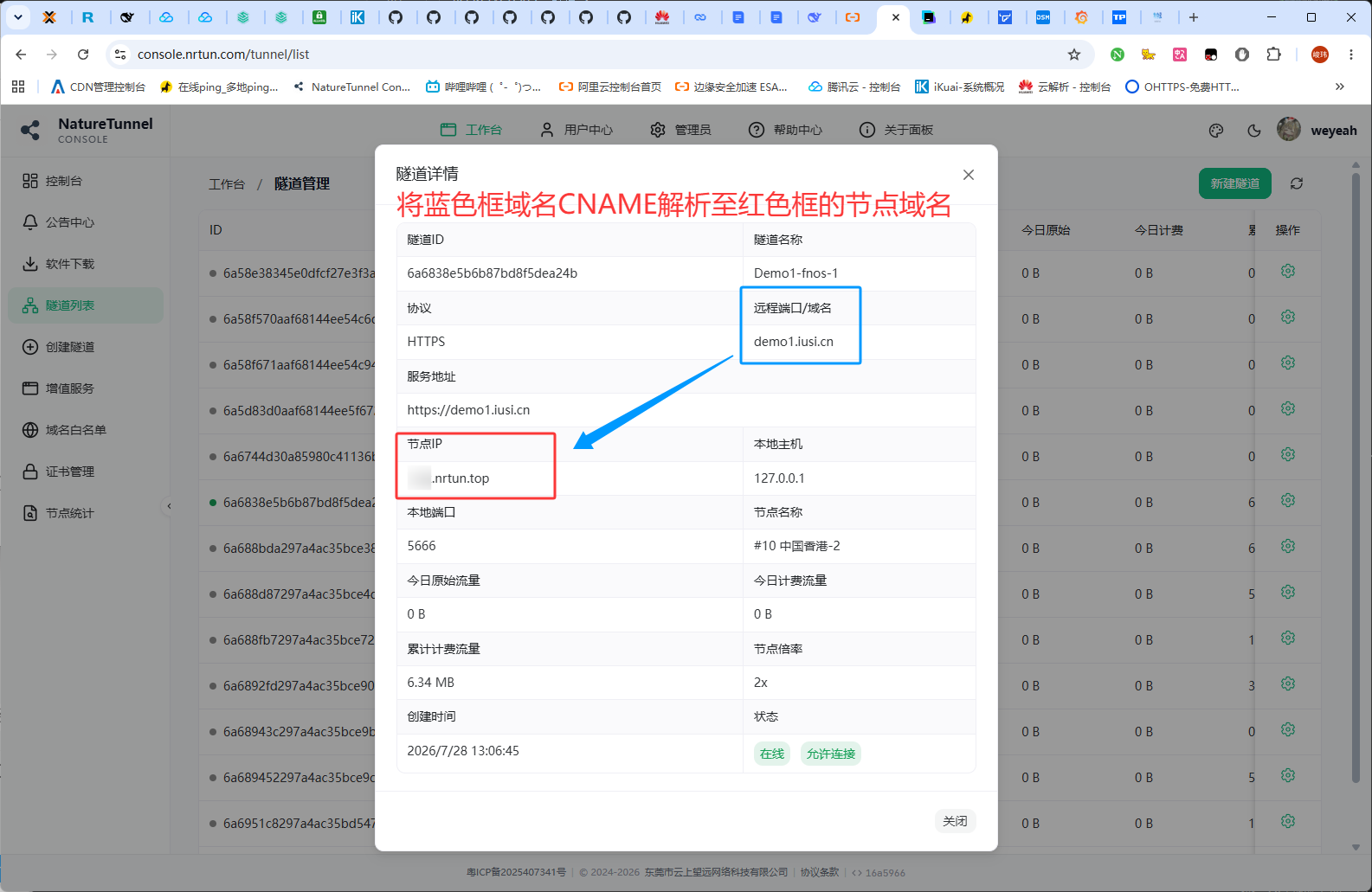The height and width of the screenshot is (892, 1372).
Task: Click the NatureTunnel console logo
Action: 87,130
